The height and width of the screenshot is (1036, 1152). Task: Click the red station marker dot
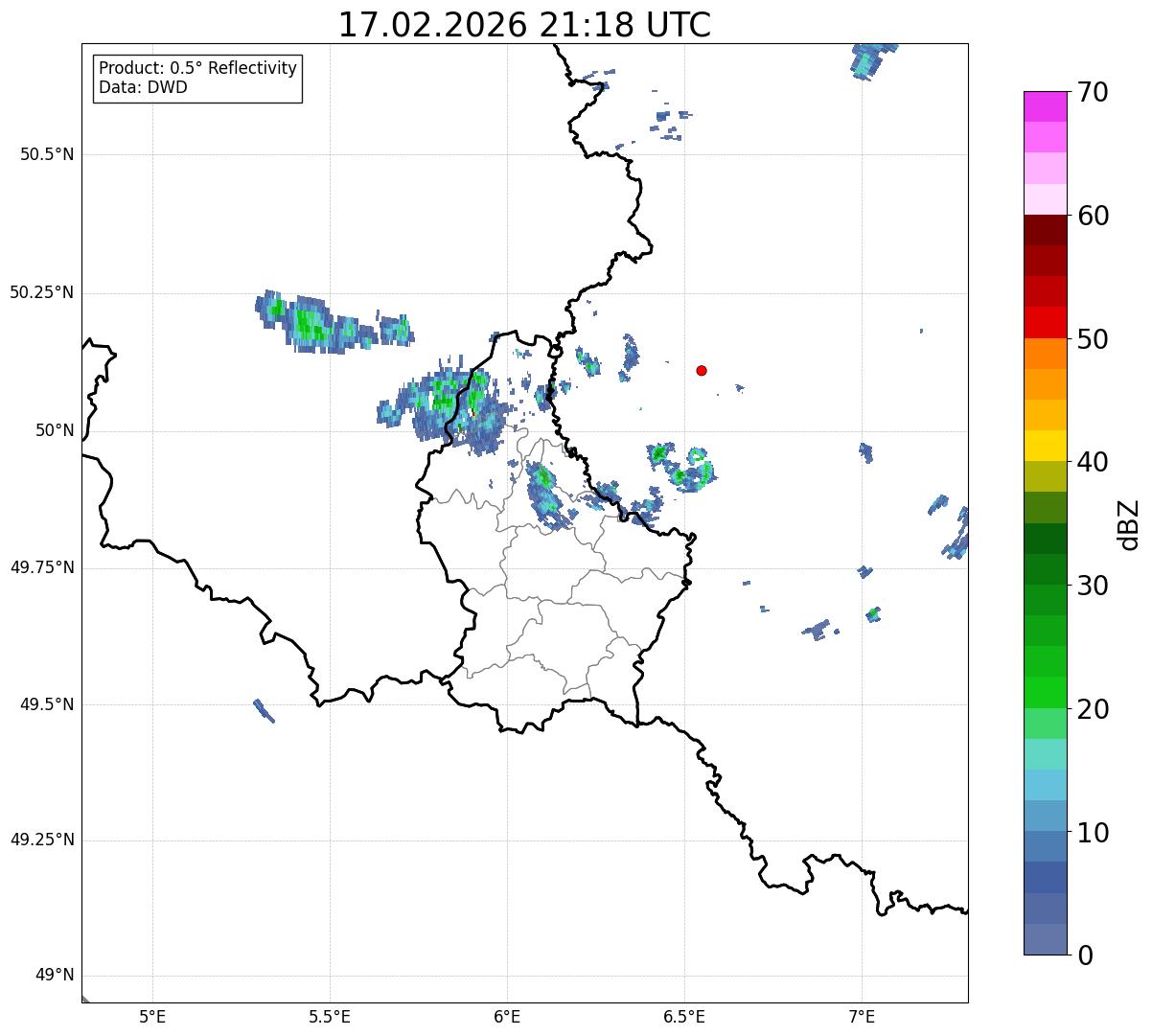702,370
